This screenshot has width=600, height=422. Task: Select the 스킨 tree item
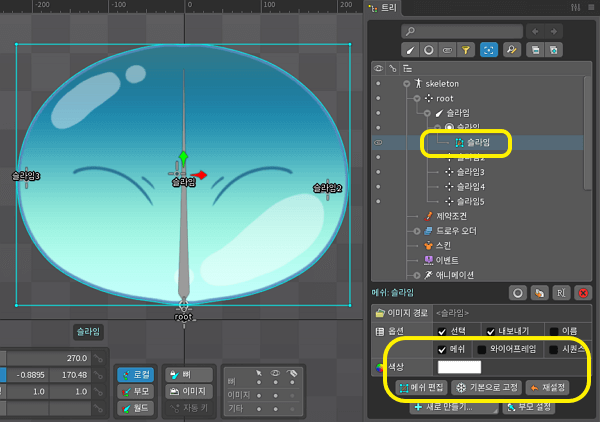point(443,246)
